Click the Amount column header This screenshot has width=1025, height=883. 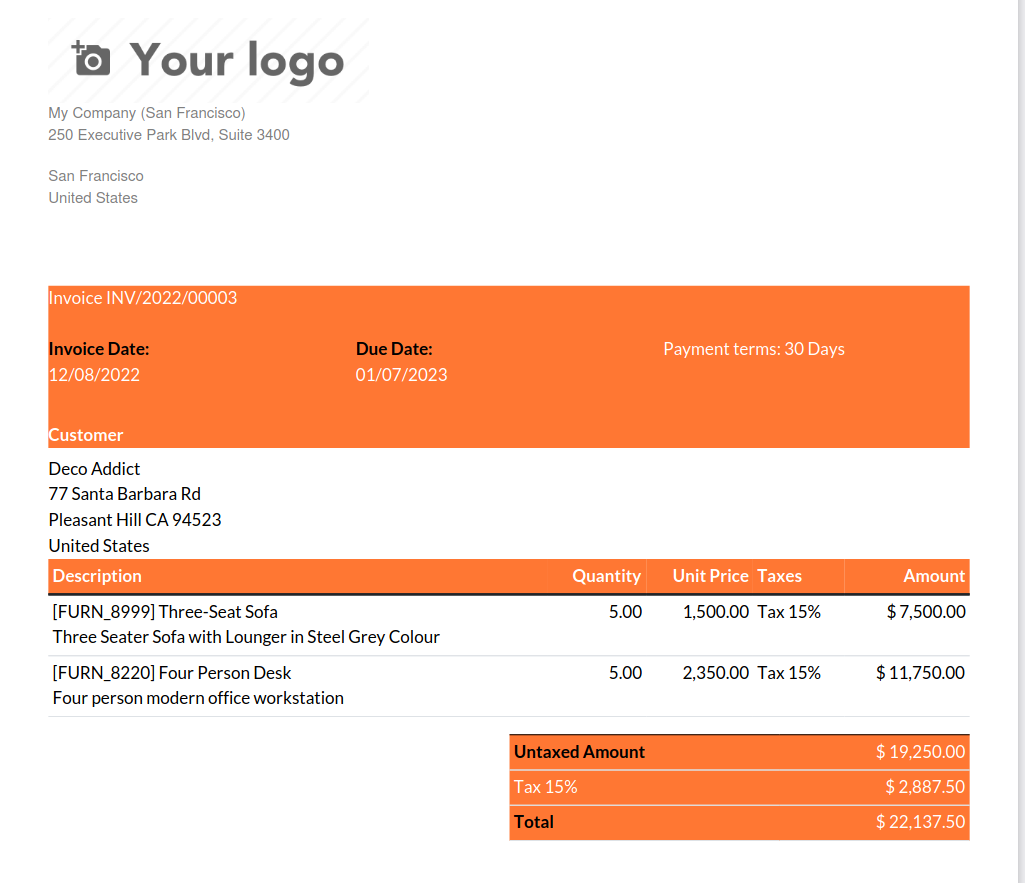pos(934,576)
